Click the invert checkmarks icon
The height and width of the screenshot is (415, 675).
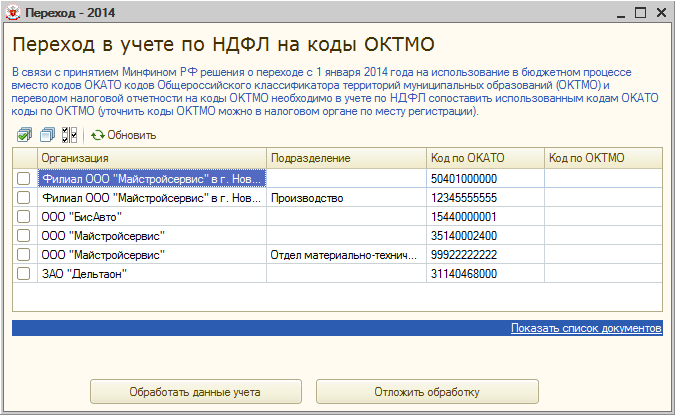click(x=68, y=135)
